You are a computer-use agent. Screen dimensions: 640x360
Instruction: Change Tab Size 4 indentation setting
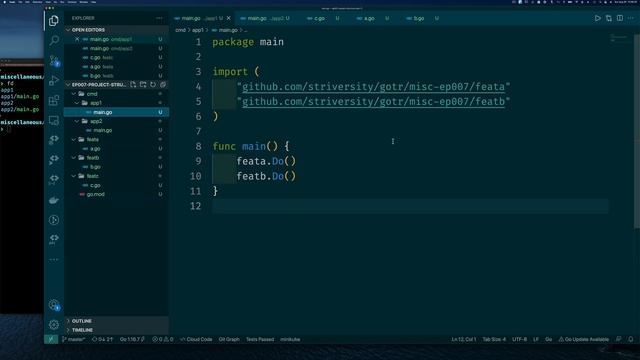pyautogui.click(x=494, y=339)
